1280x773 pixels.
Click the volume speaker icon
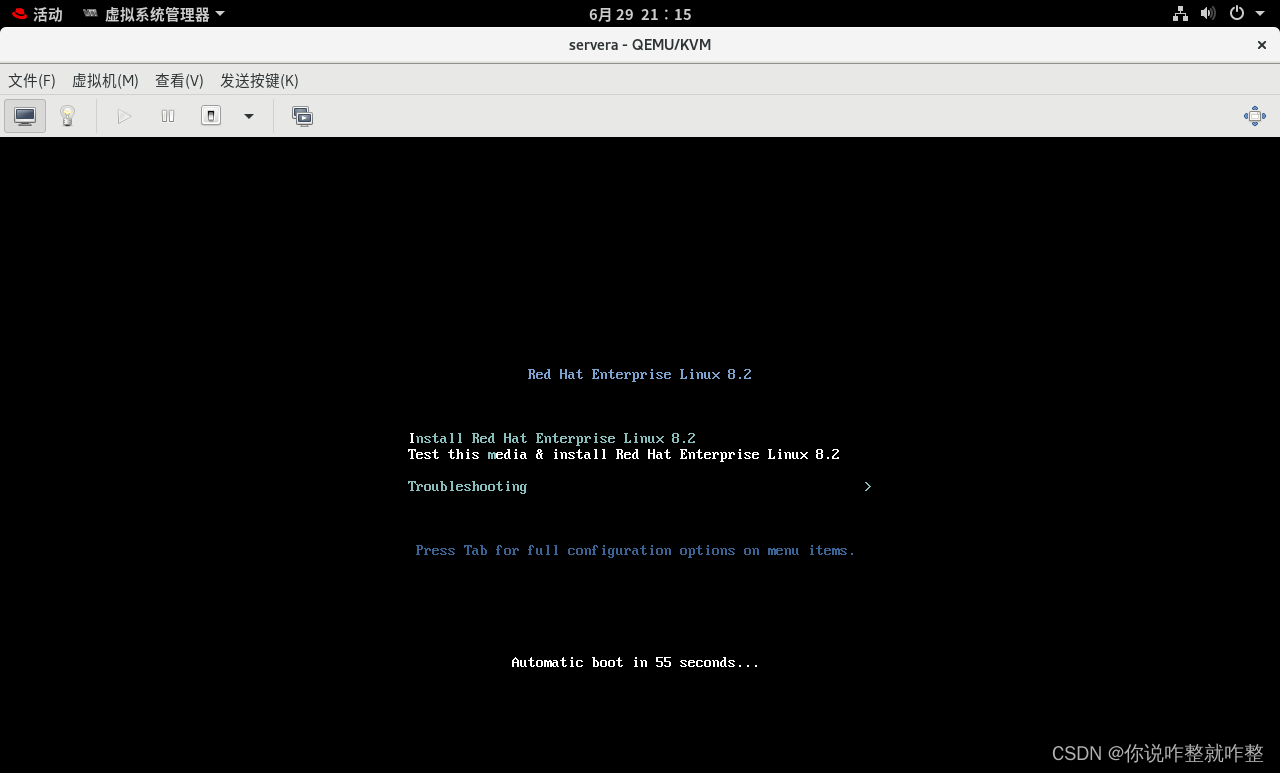(1208, 13)
